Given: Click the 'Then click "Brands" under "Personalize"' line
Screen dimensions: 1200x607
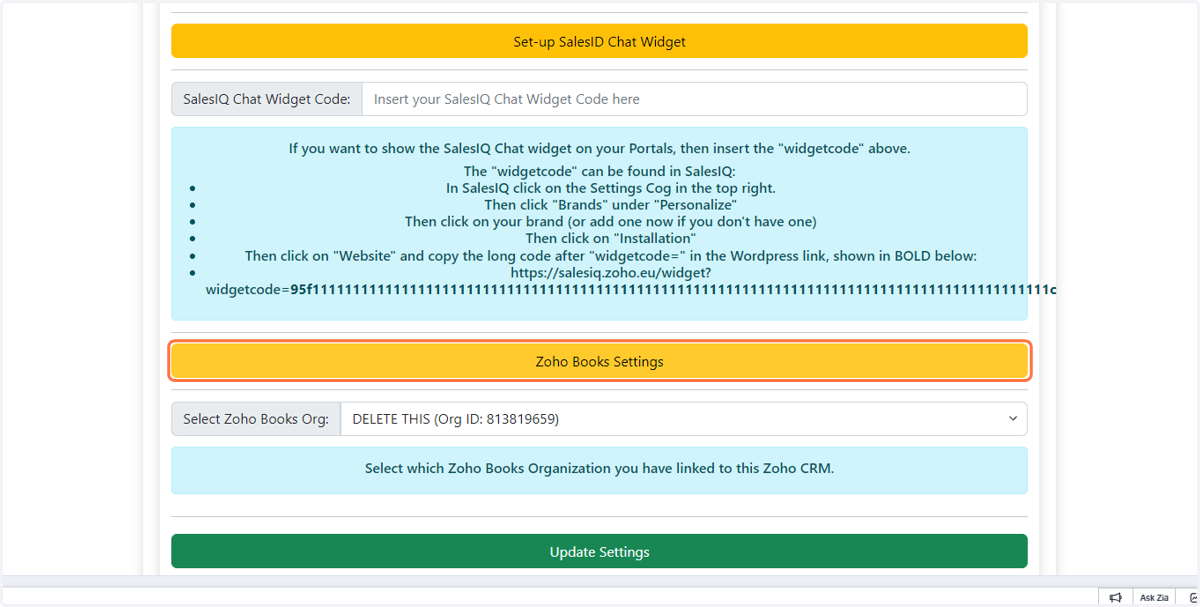Looking at the screenshot, I should click(x=611, y=204).
